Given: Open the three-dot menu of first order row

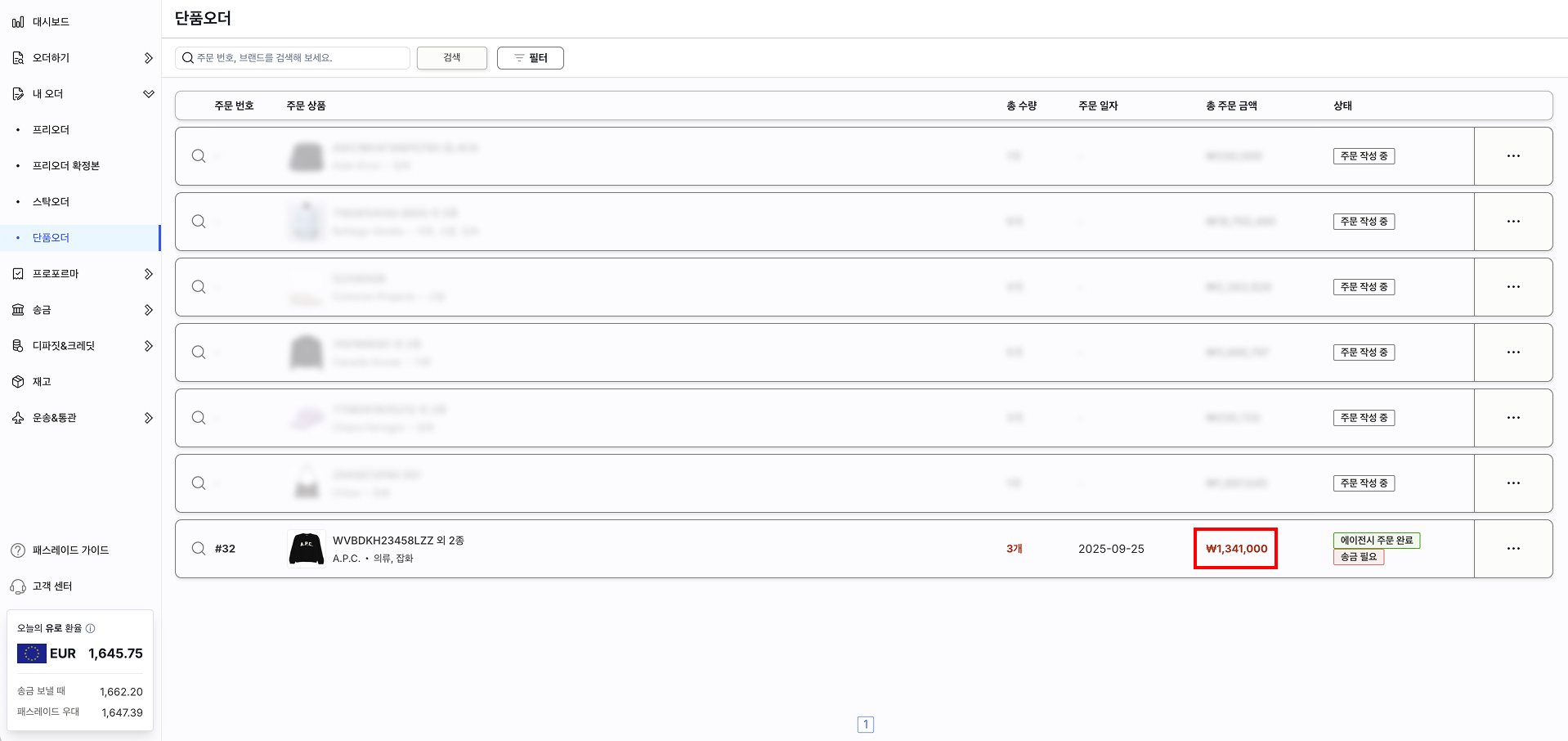Looking at the screenshot, I should (x=1513, y=156).
